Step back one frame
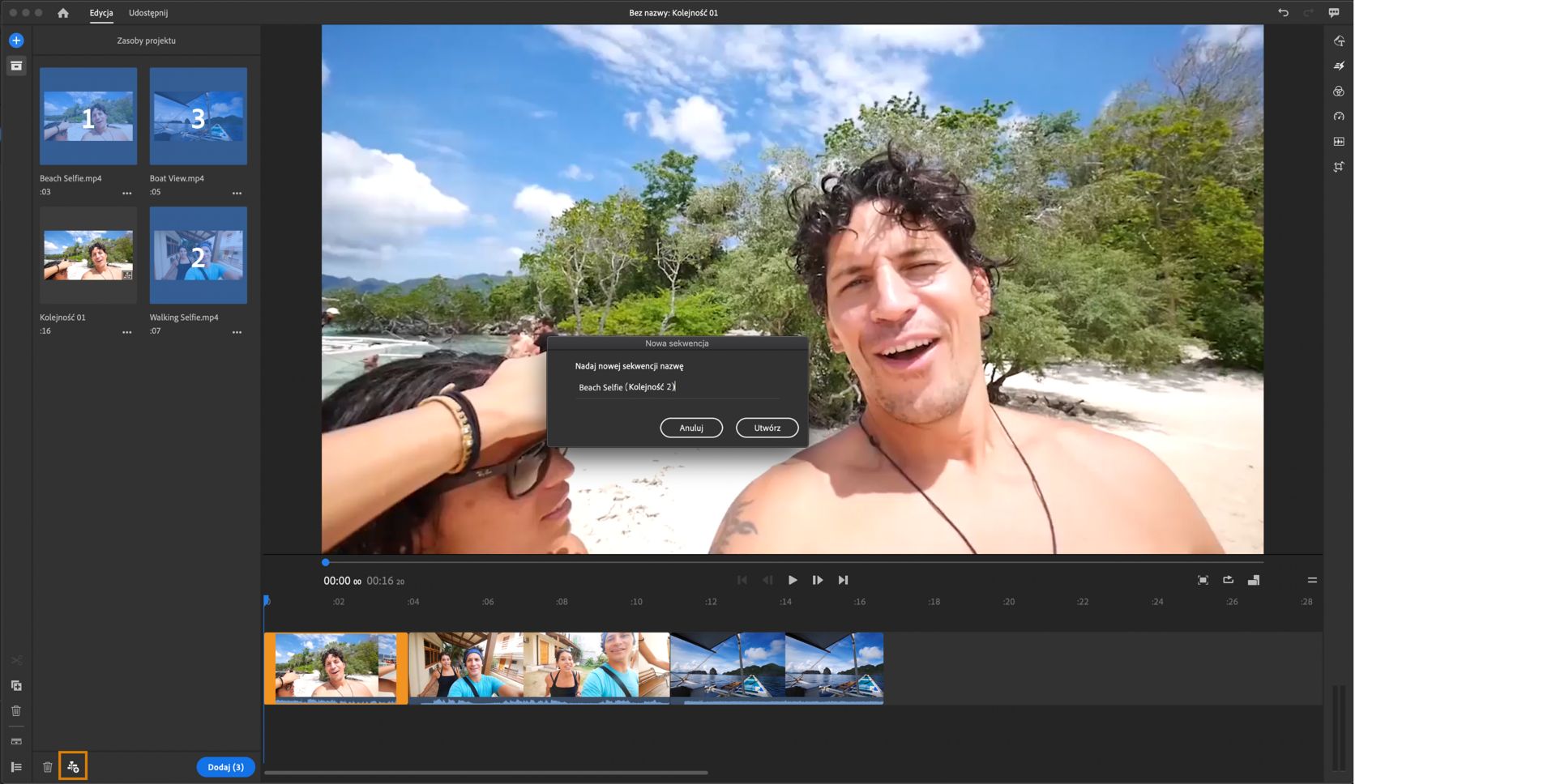 tap(767, 580)
